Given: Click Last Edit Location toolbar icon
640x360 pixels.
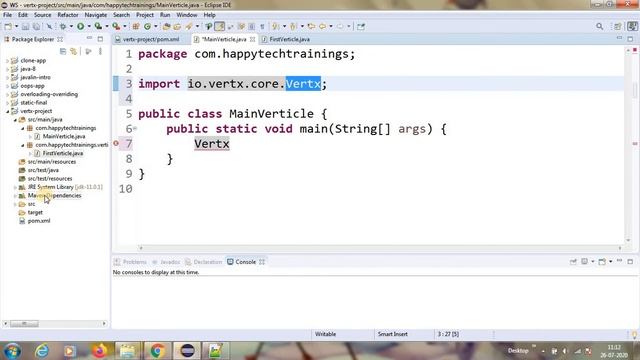Looking at the screenshot, I should tap(311, 27).
